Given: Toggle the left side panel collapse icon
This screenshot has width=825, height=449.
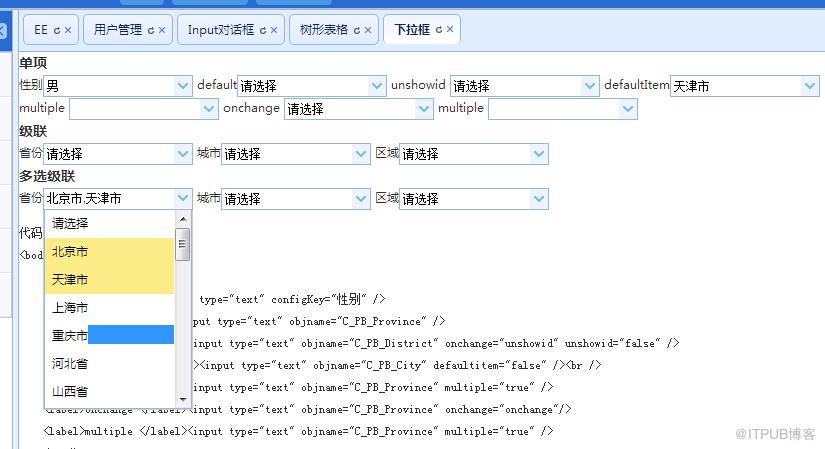Looking at the screenshot, I should pyautogui.click(x=3, y=30).
